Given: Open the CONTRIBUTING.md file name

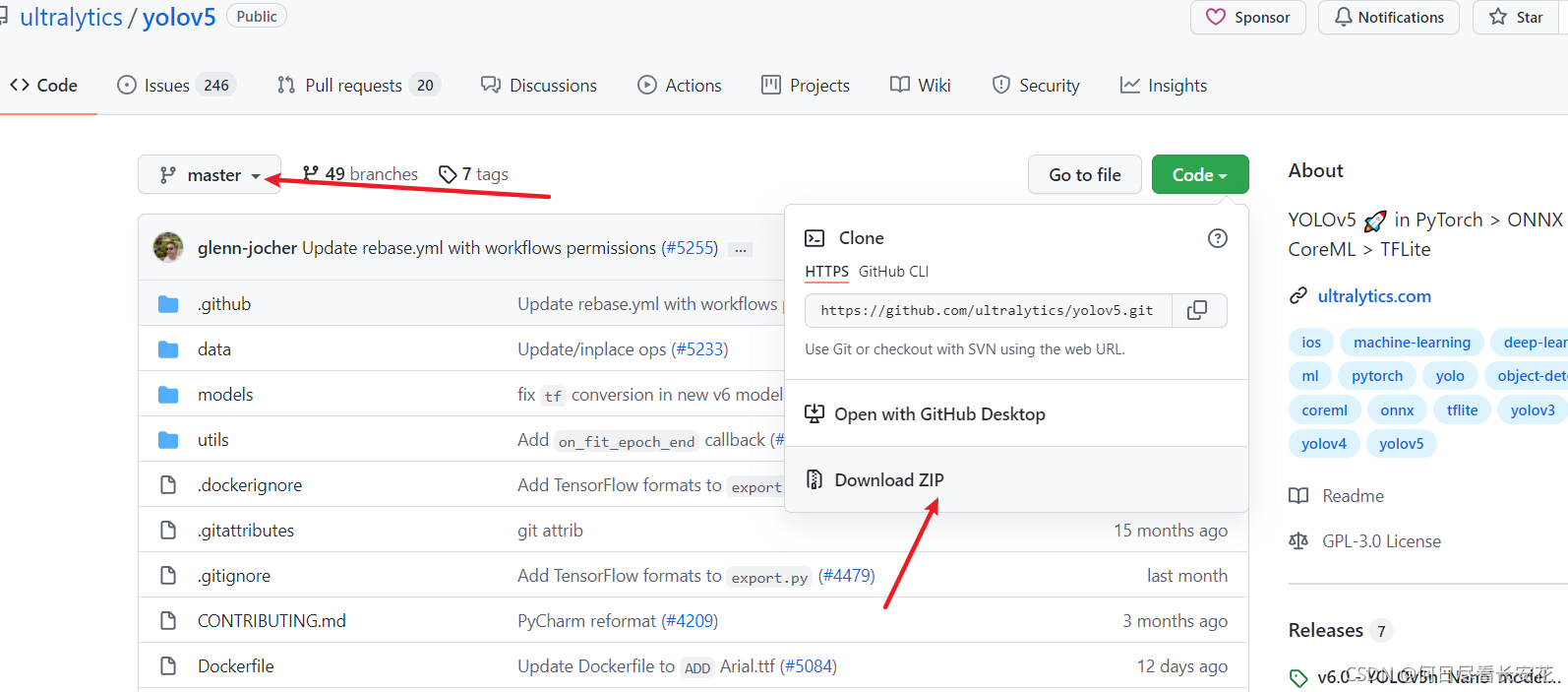Looking at the screenshot, I should 271,621.
